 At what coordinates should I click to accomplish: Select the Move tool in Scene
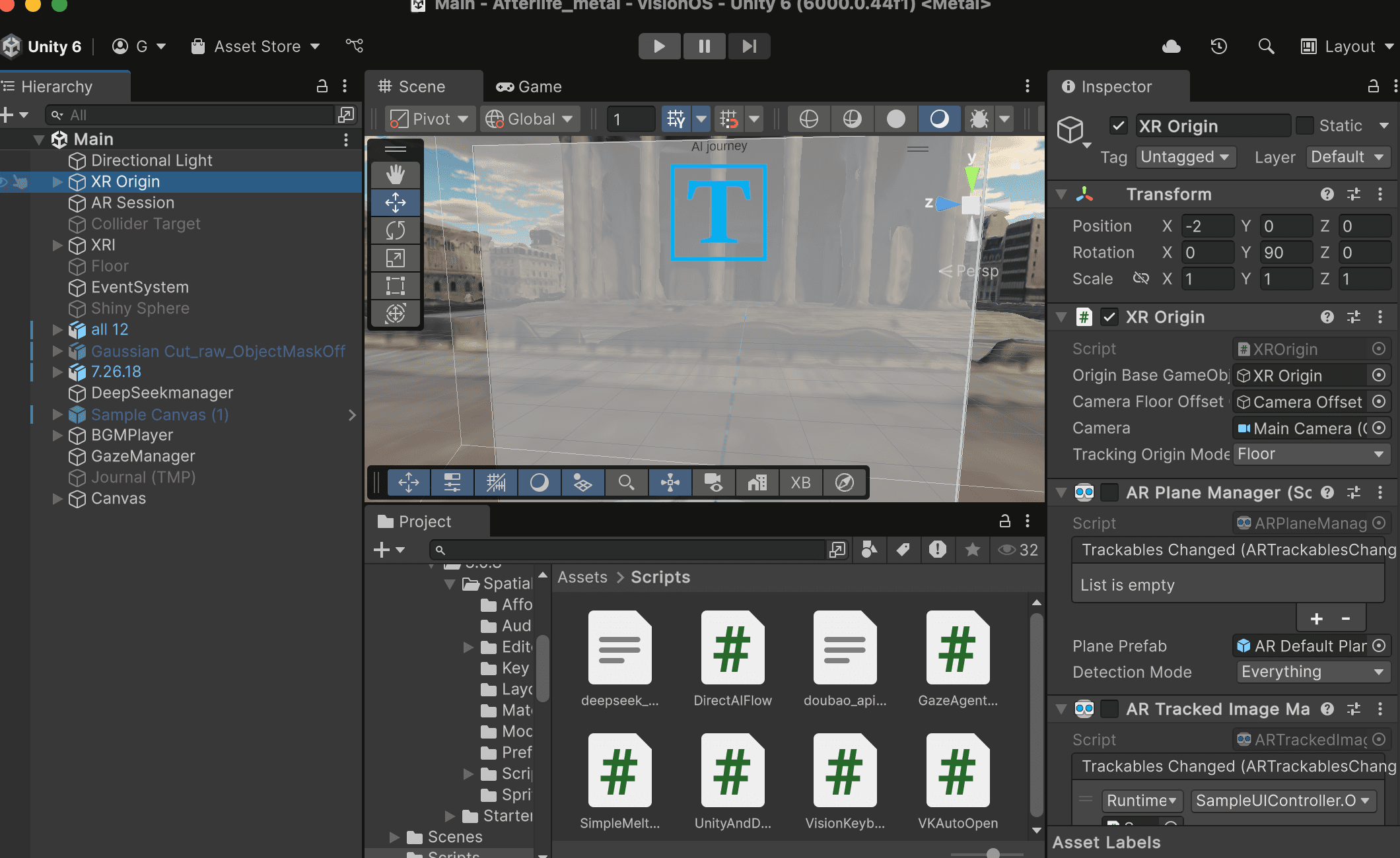[x=395, y=203]
